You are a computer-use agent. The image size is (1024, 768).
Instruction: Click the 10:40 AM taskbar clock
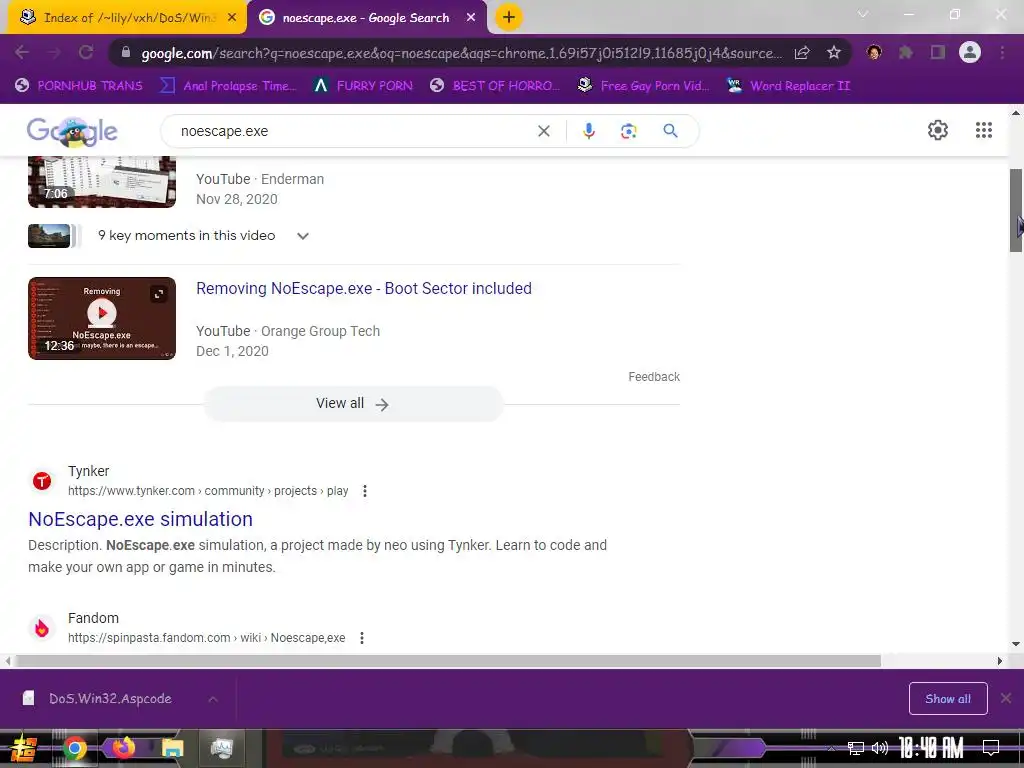tap(931, 748)
